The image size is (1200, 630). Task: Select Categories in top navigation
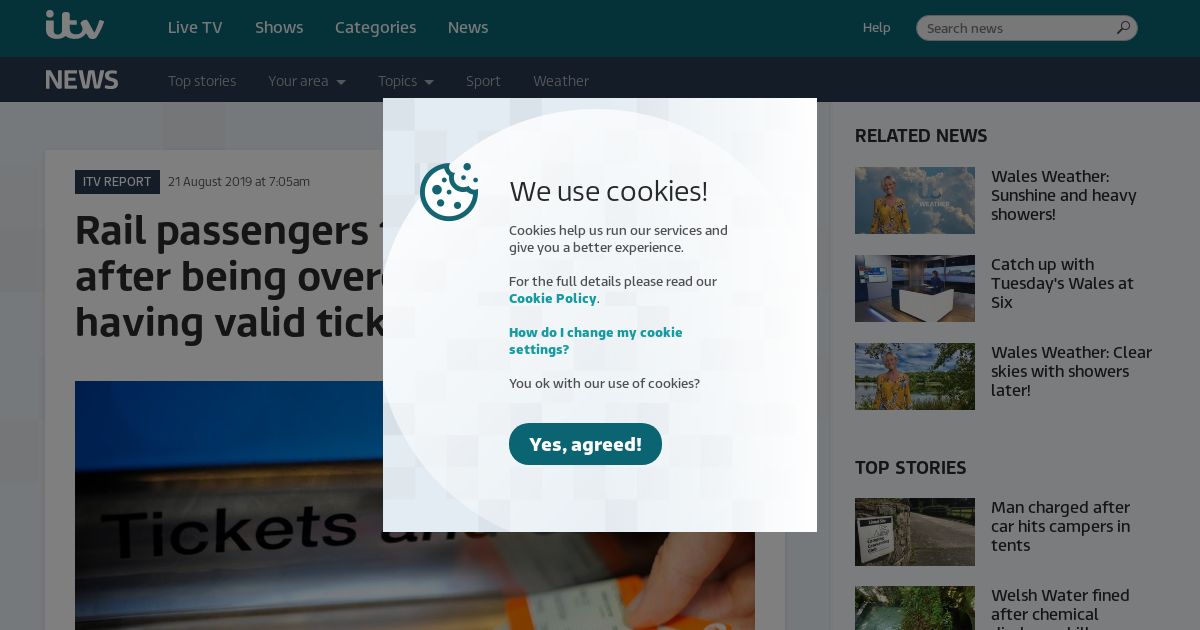(376, 28)
